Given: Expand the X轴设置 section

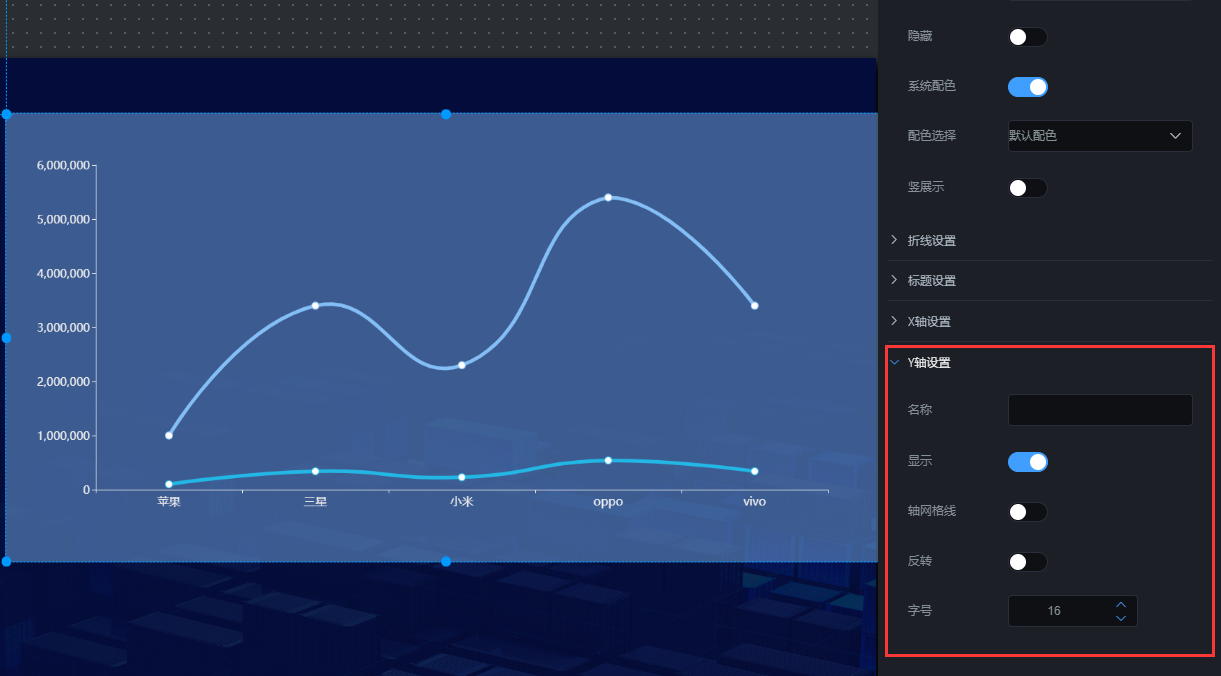Looking at the screenshot, I should click(x=1050, y=322).
